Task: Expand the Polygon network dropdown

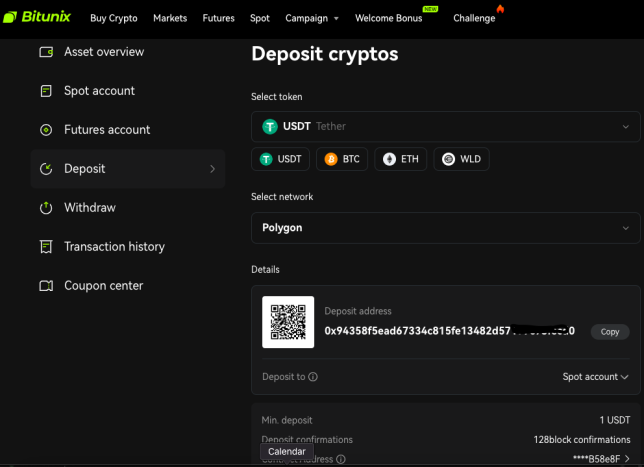Action: 446,228
